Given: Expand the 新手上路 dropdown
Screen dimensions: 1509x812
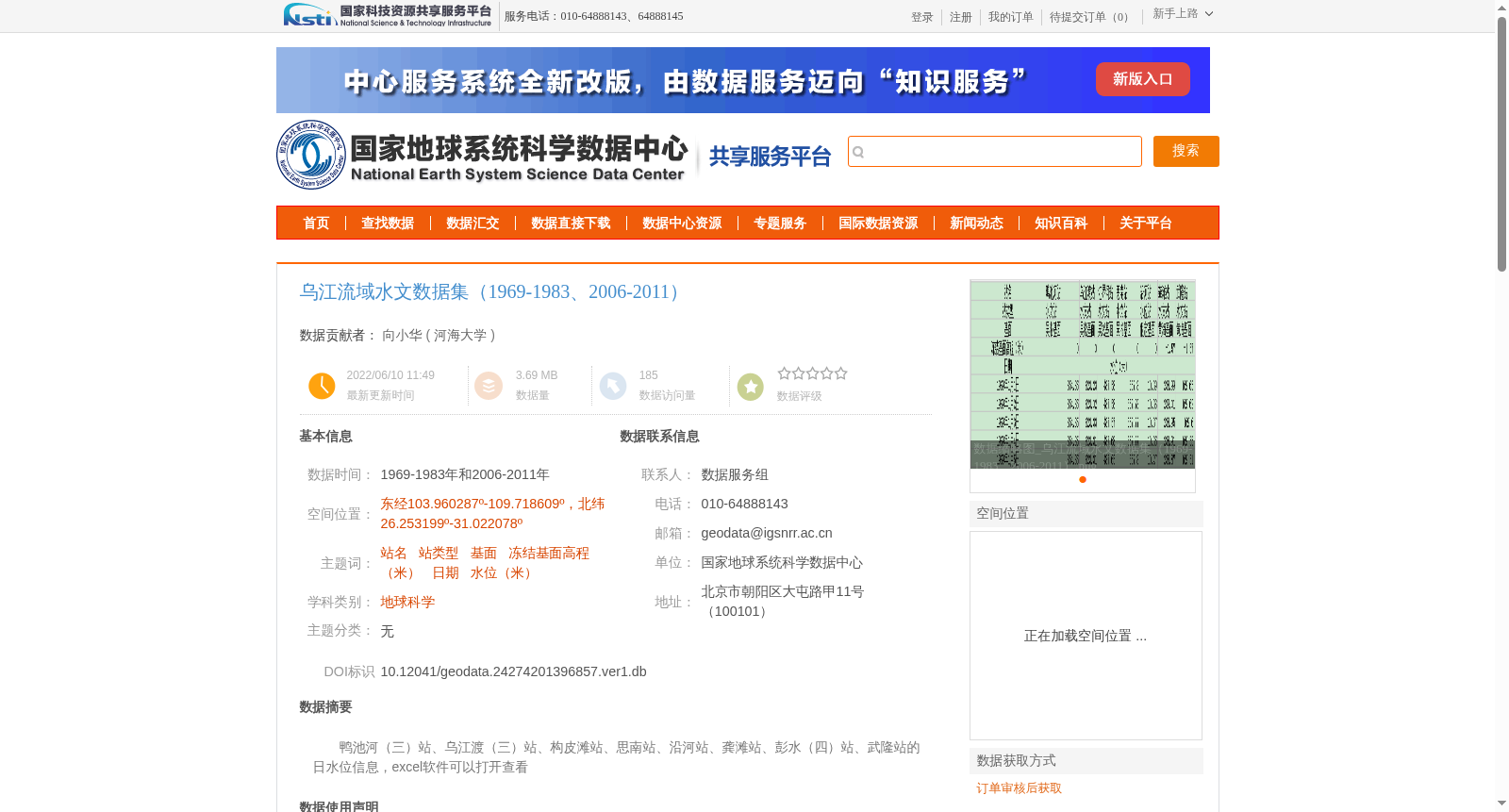Looking at the screenshot, I should coord(1183,14).
